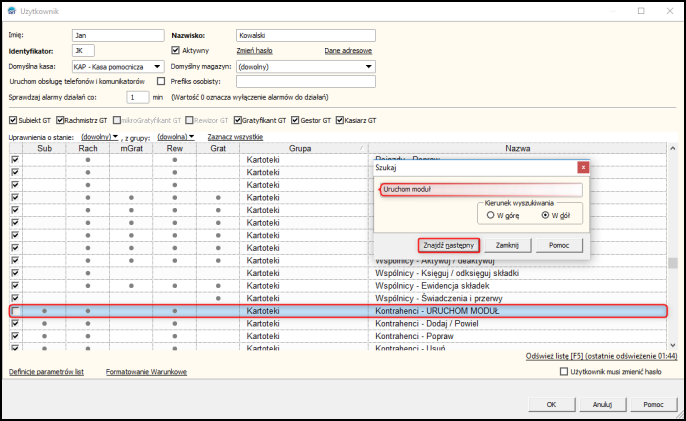Toggle the Aktywny checkbox
Screen dimensions: 686x421
click(x=176, y=49)
